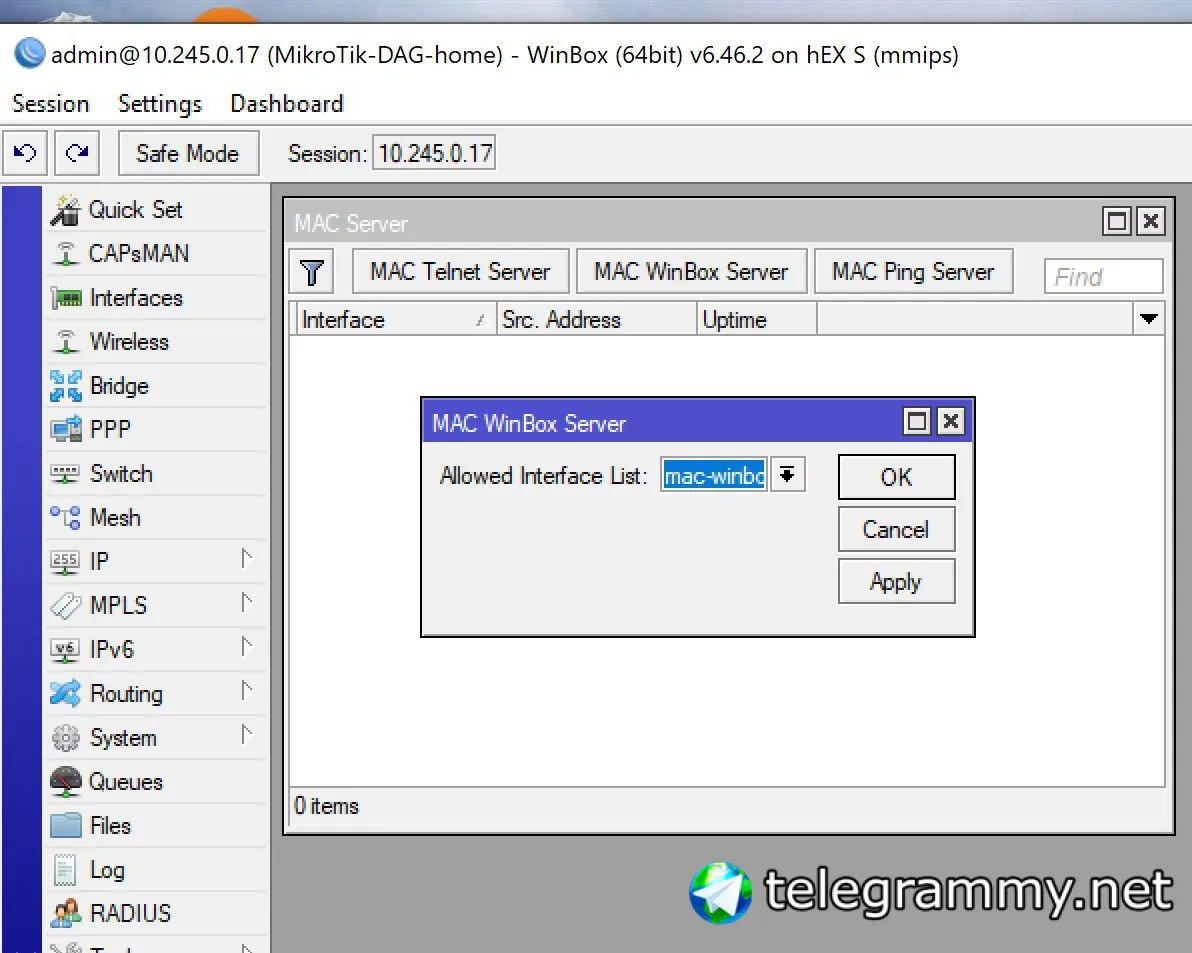
Task: Expand the System submenu
Action: [246, 736]
